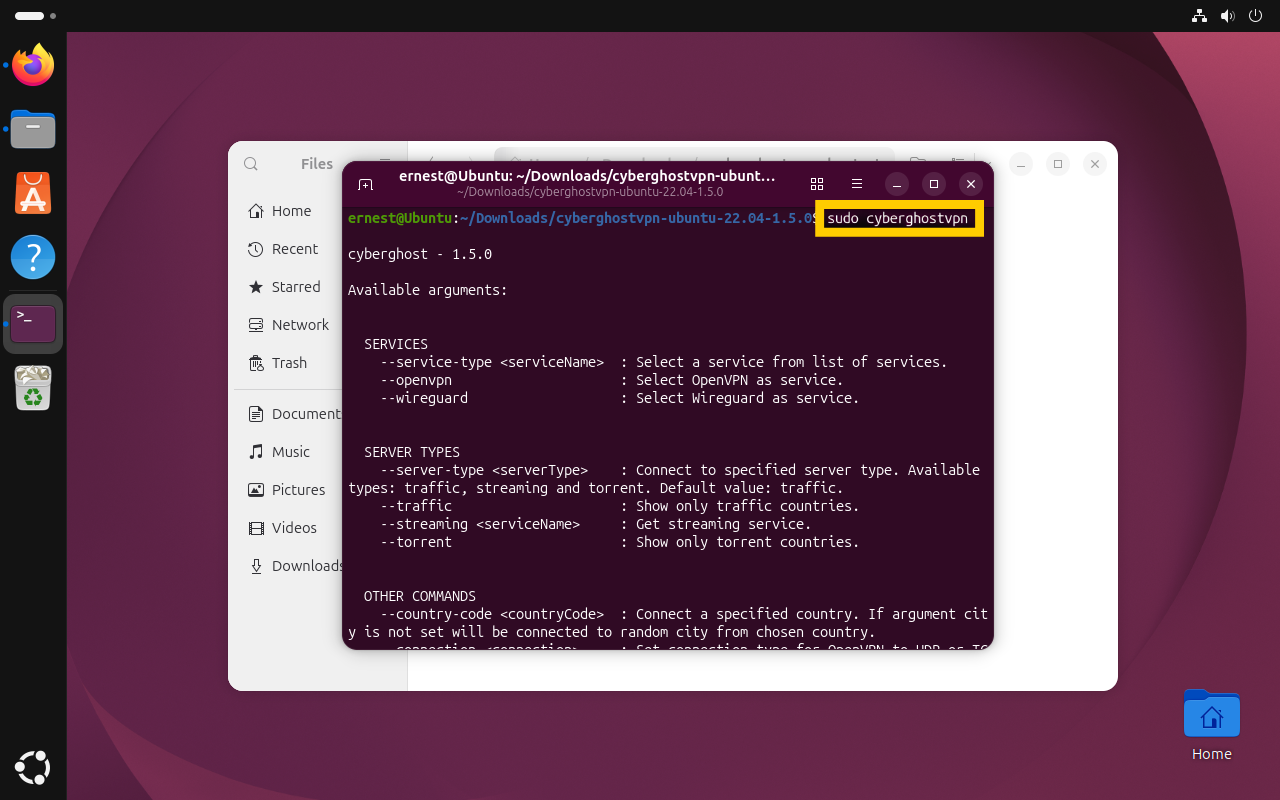Open Trash in Files sidebar
1280x800 pixels.
(x=288, y=363)
